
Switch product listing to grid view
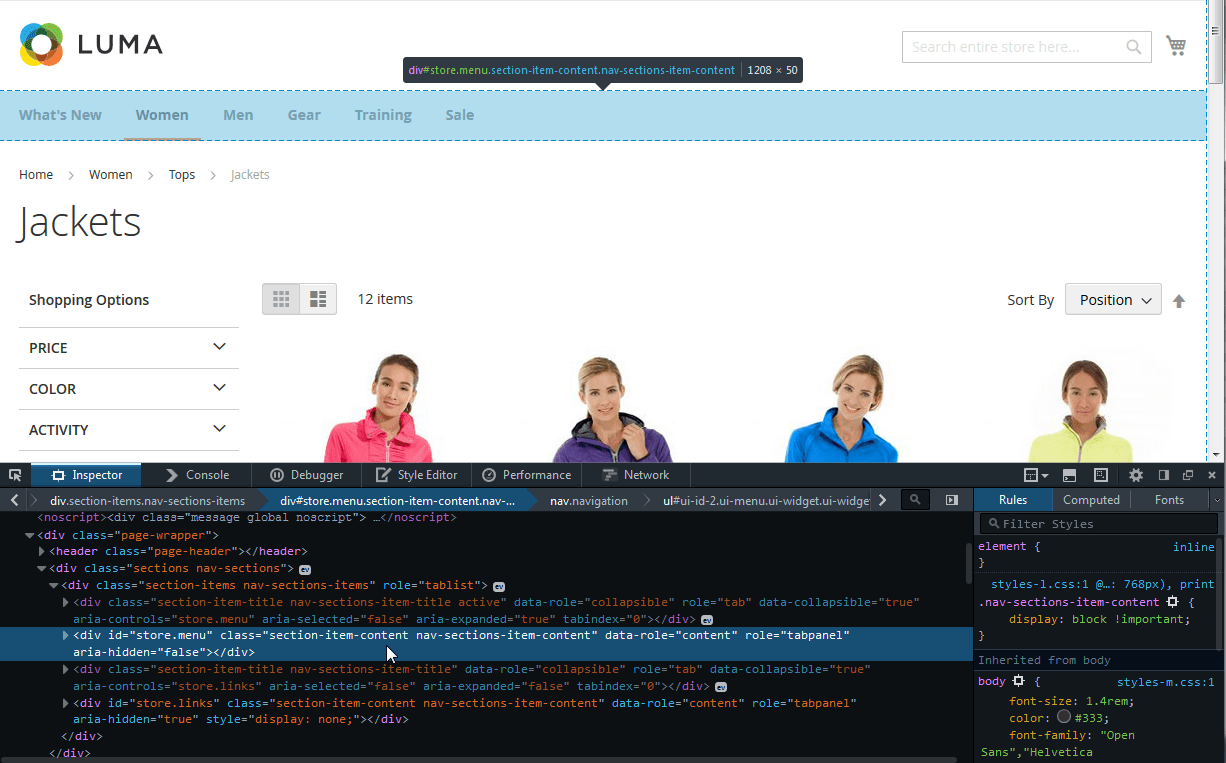click(x=281, y=298)
